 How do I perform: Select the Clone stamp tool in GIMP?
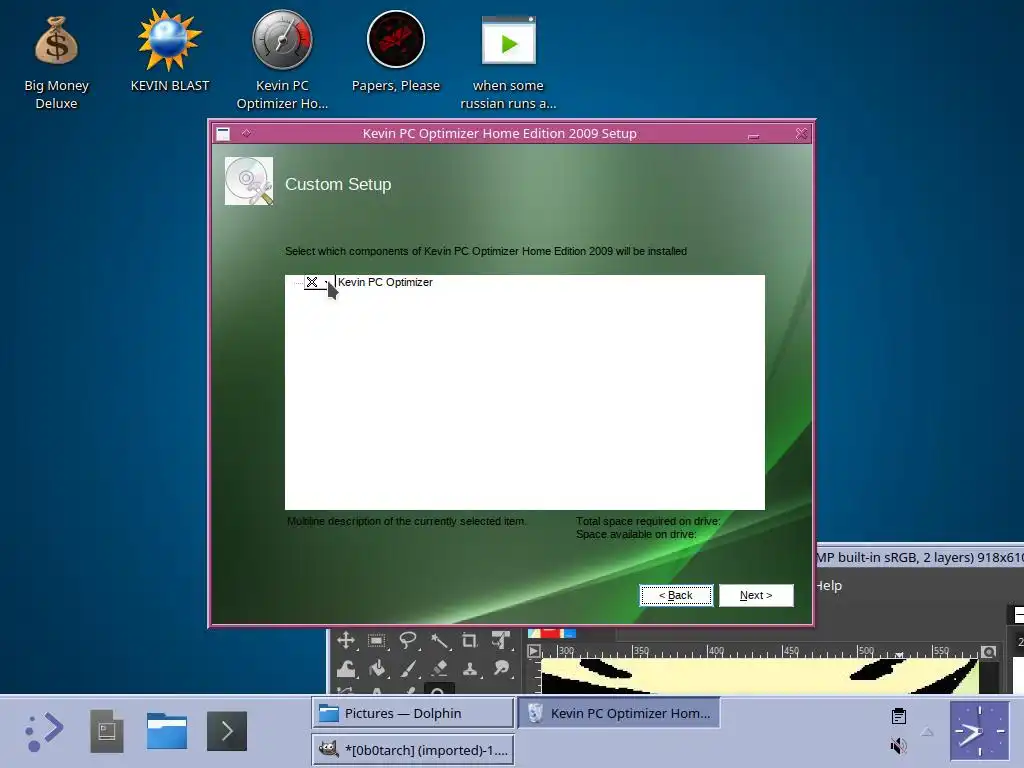(x=470, y=669)
